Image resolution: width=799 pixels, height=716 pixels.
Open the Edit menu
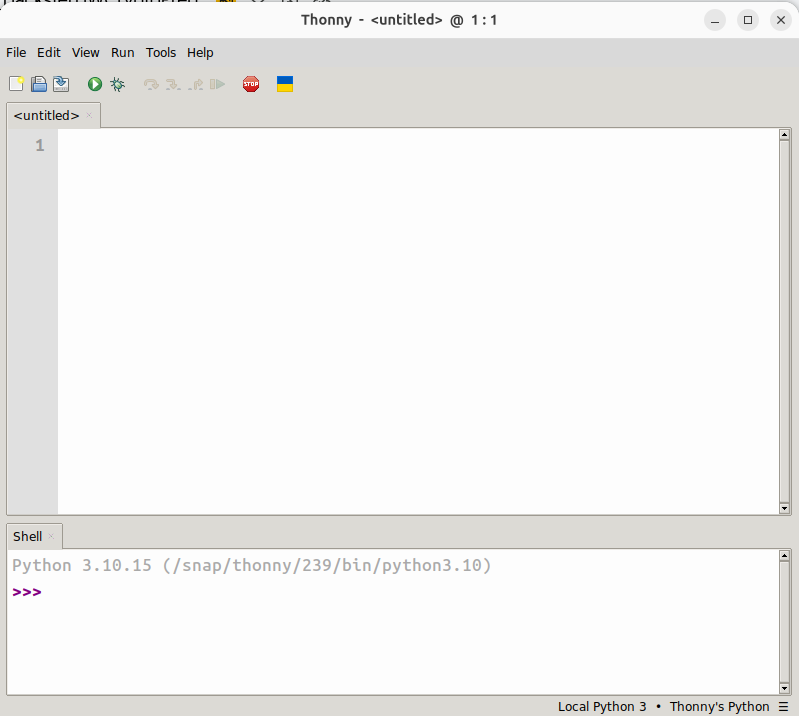pyautogui.click(x=49, y=53)
